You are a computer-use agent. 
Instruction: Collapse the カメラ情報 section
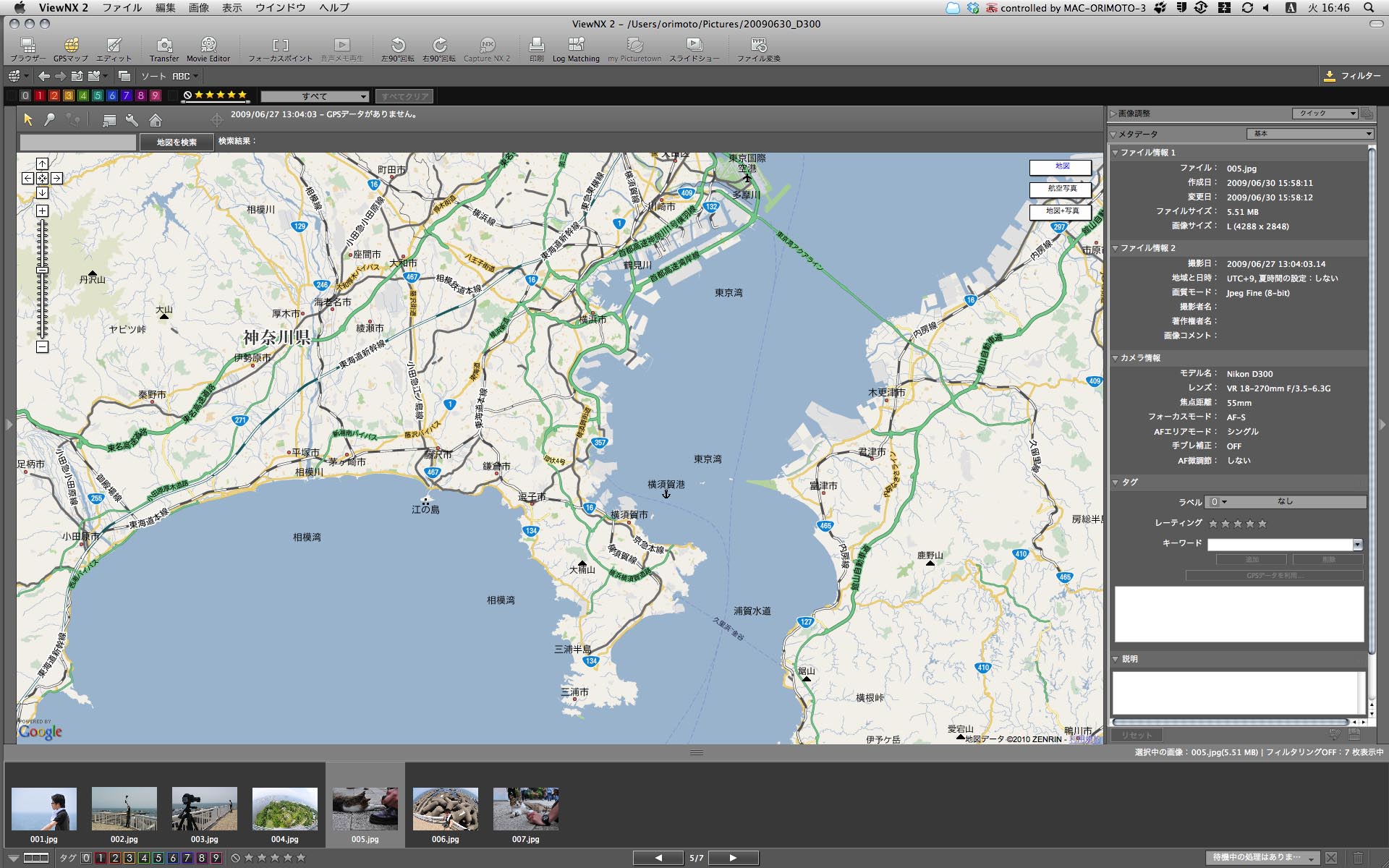(1116, 358)
